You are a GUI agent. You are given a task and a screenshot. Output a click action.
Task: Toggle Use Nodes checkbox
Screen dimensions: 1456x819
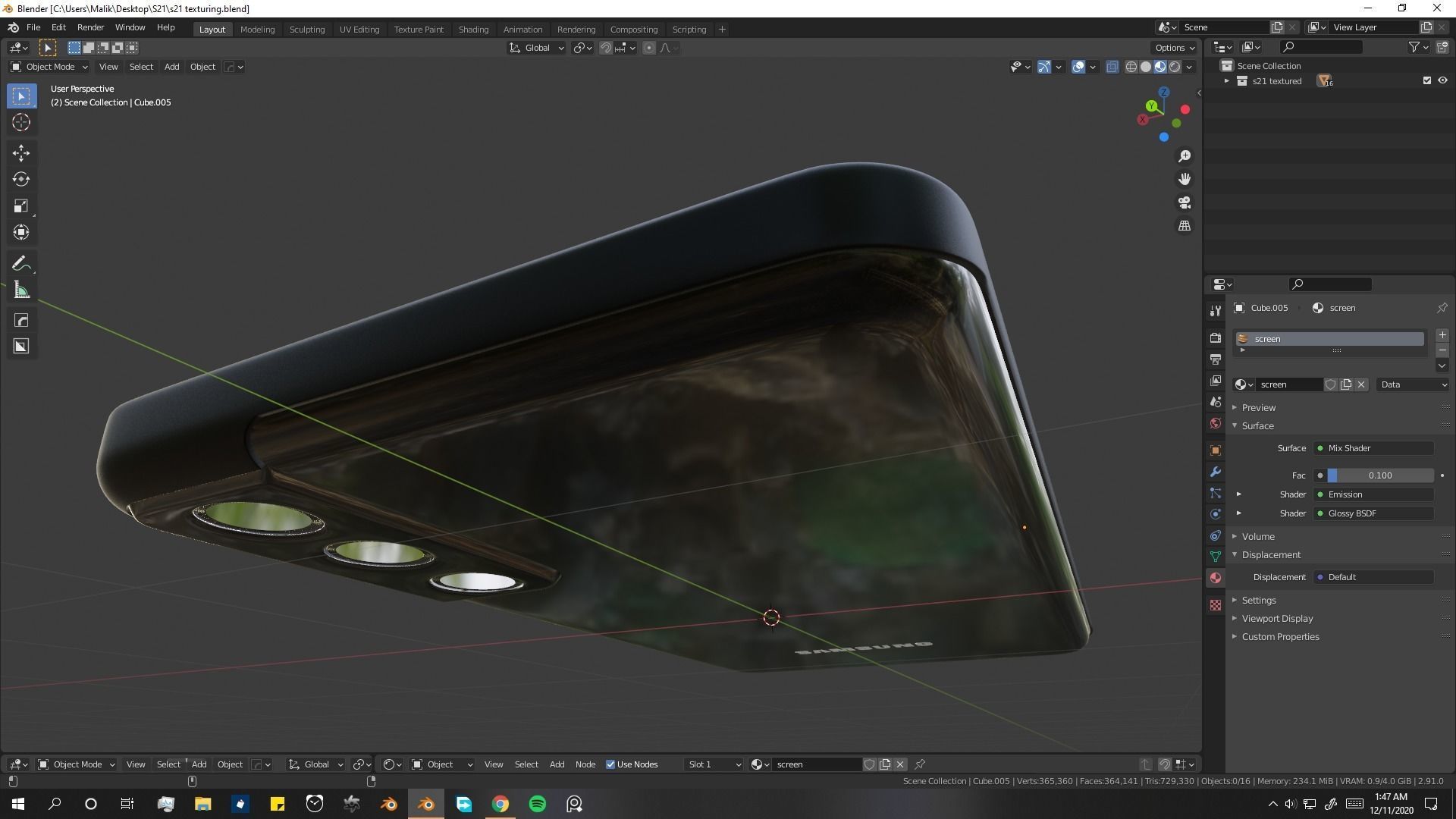[610, 764]
